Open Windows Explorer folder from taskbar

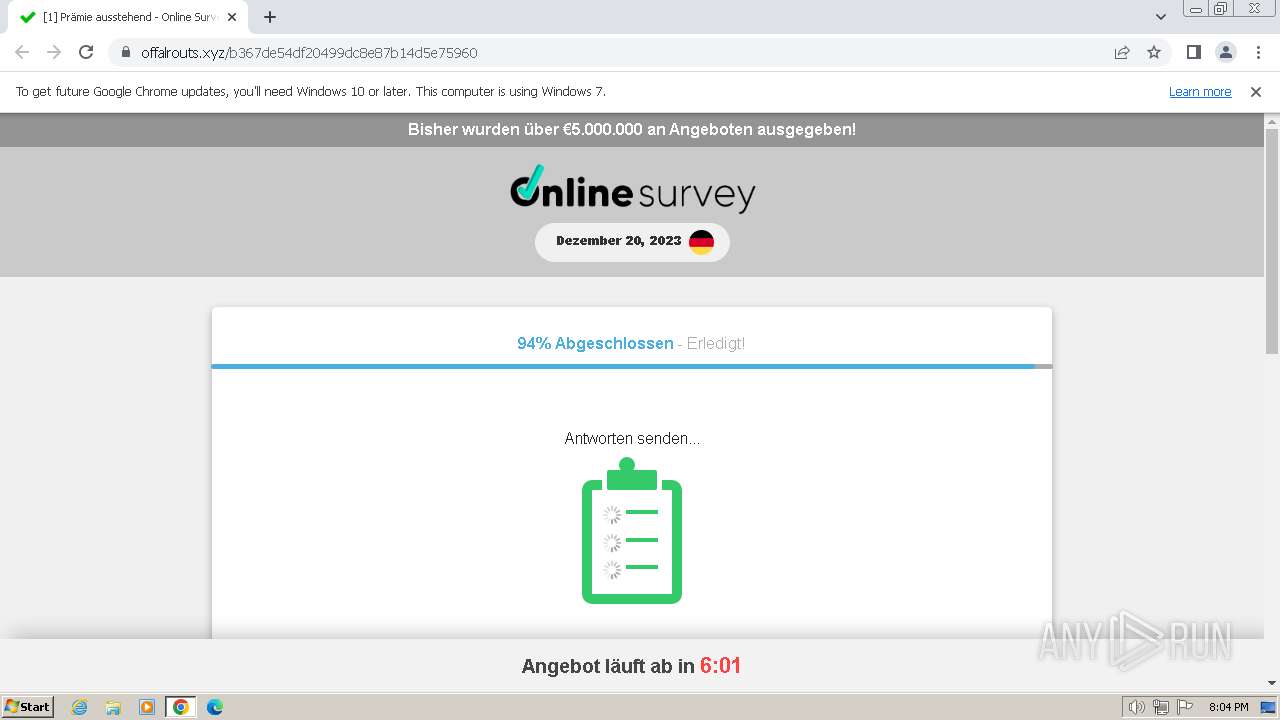pos(113,707)
